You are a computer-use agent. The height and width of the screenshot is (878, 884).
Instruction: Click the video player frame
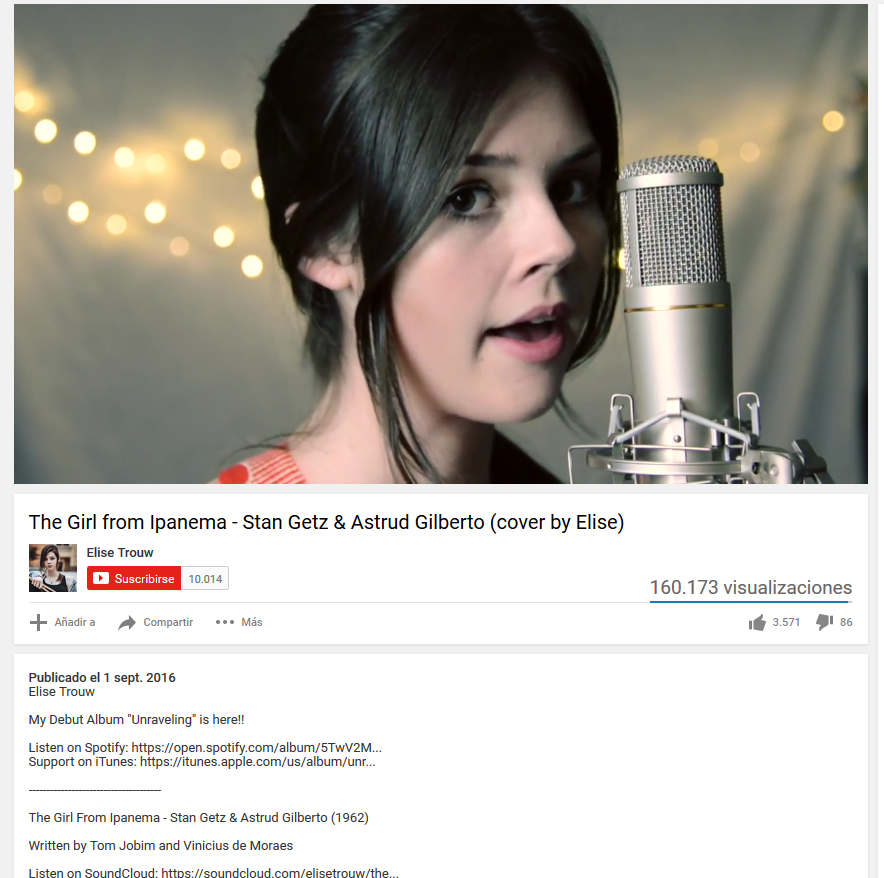(x=440, y=244)
